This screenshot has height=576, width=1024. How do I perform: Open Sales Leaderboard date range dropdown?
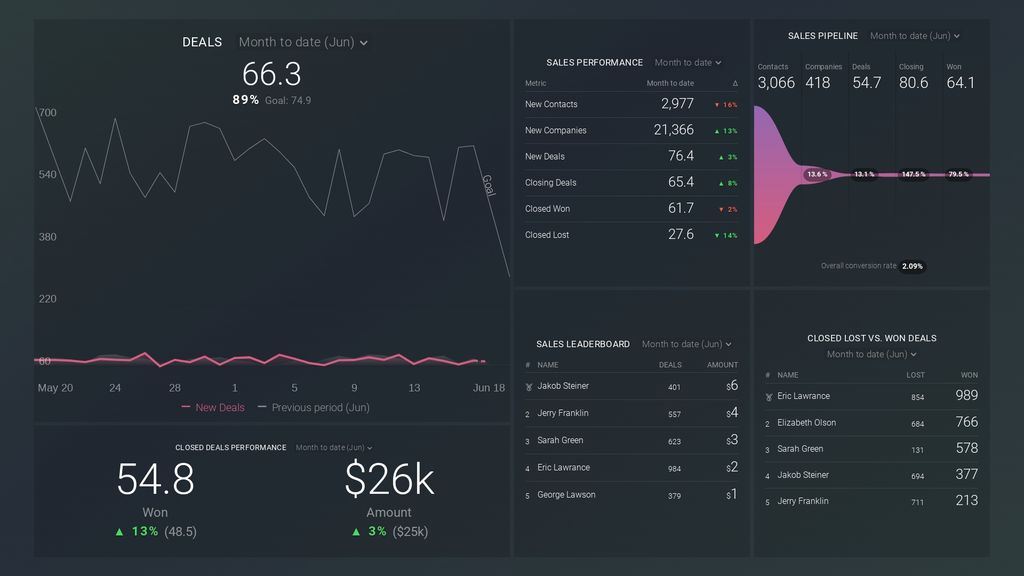[686, 344]
